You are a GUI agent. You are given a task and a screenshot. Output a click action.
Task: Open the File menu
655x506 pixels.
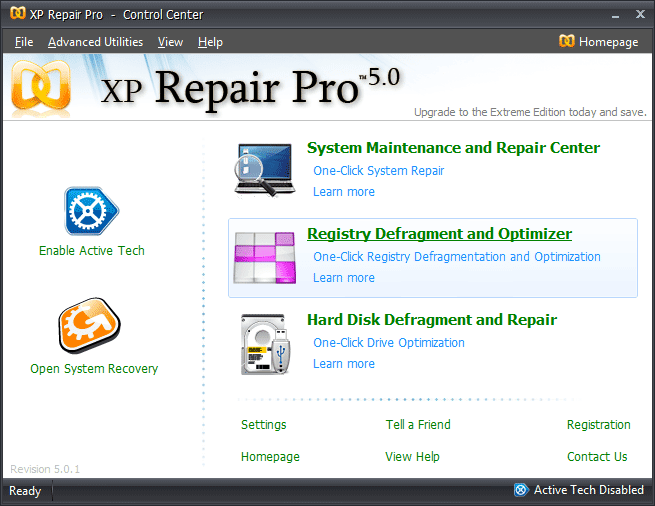(24, 42)
